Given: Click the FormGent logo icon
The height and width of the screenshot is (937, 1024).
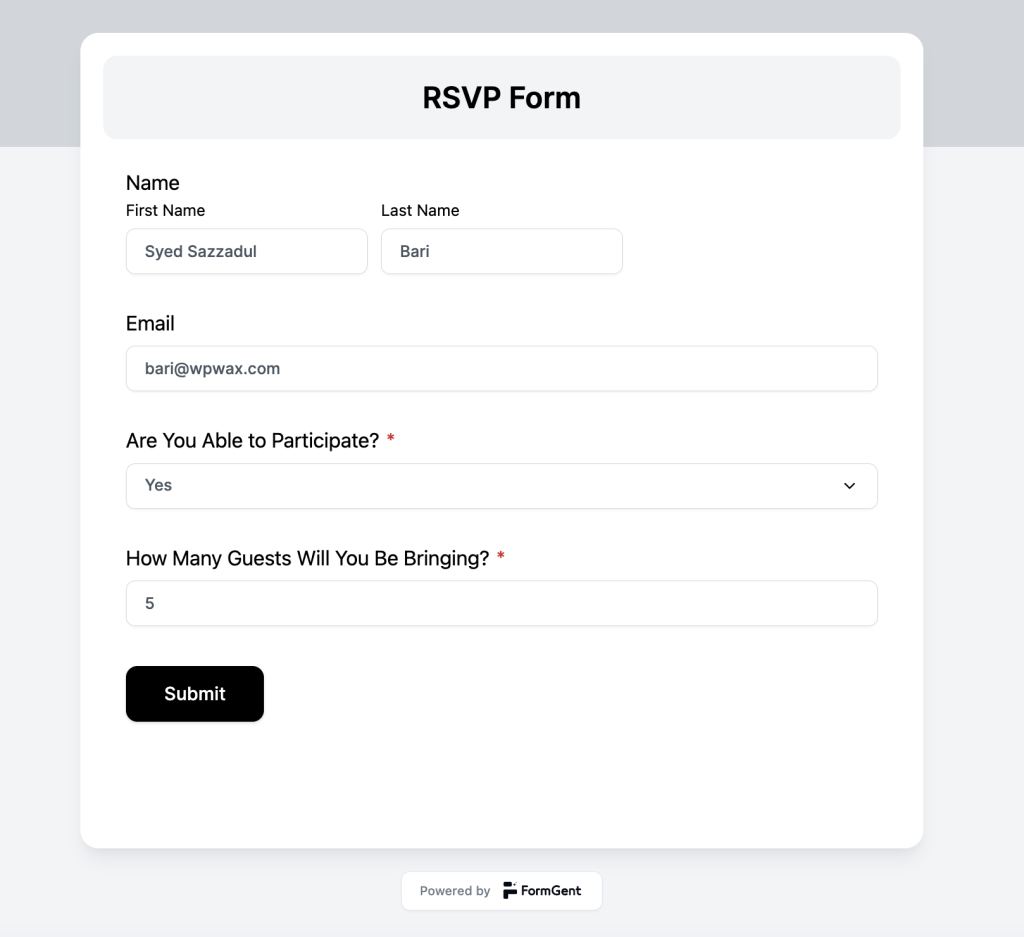Looking at the screenshot, I should (x=509, y=890).
